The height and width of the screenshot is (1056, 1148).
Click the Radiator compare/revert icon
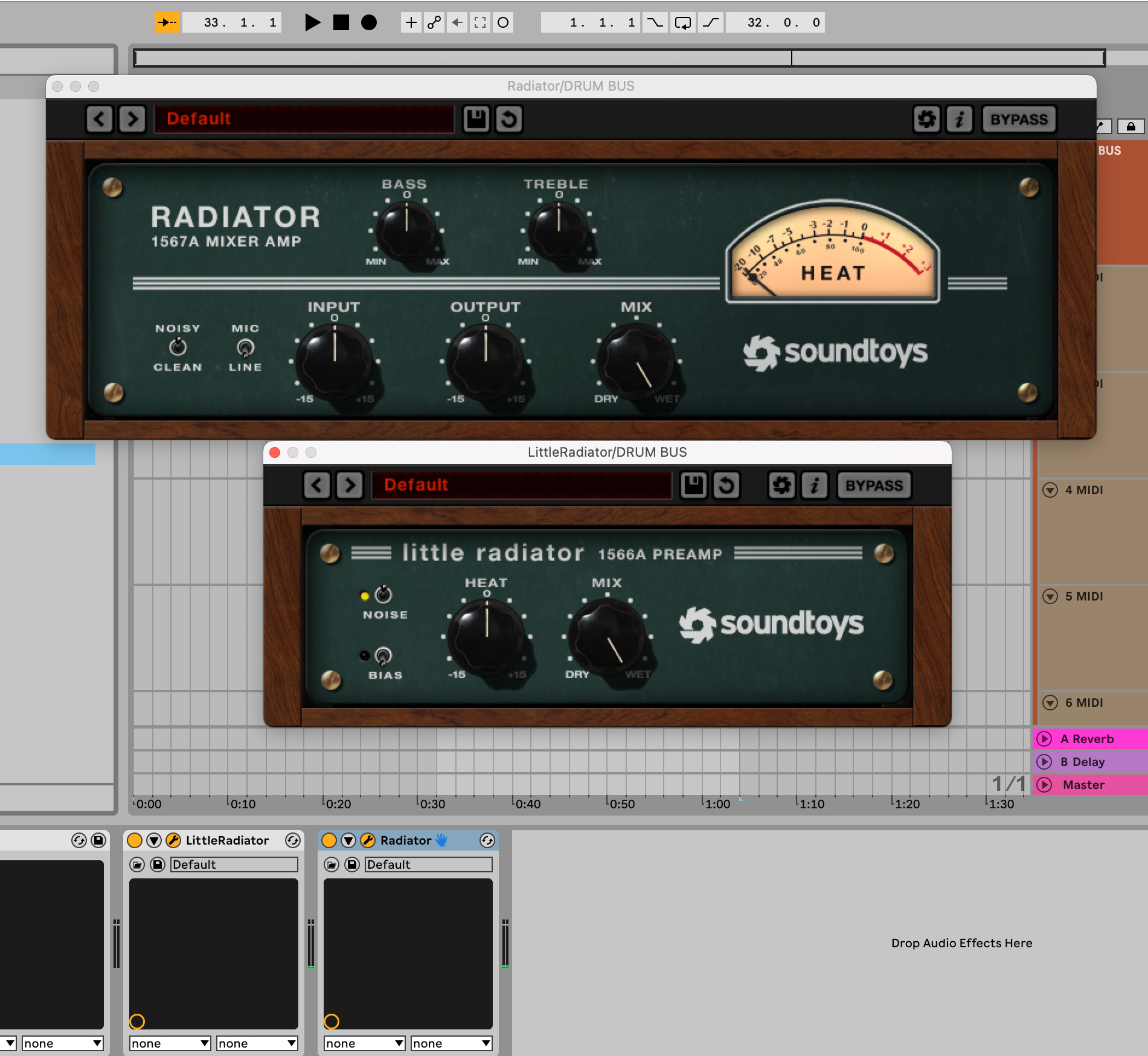click(x=509, y=119)
